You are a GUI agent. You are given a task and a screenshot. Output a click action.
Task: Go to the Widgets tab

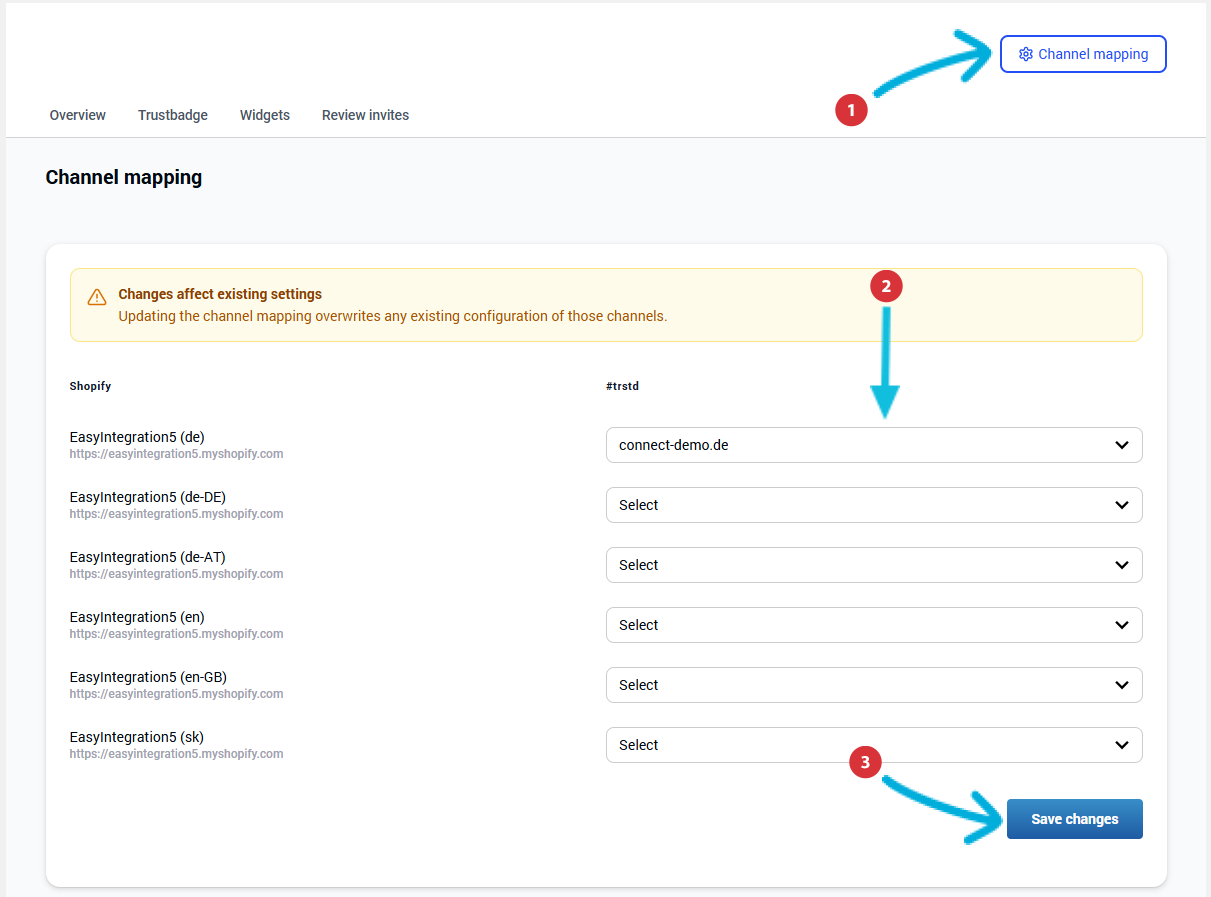265,115
